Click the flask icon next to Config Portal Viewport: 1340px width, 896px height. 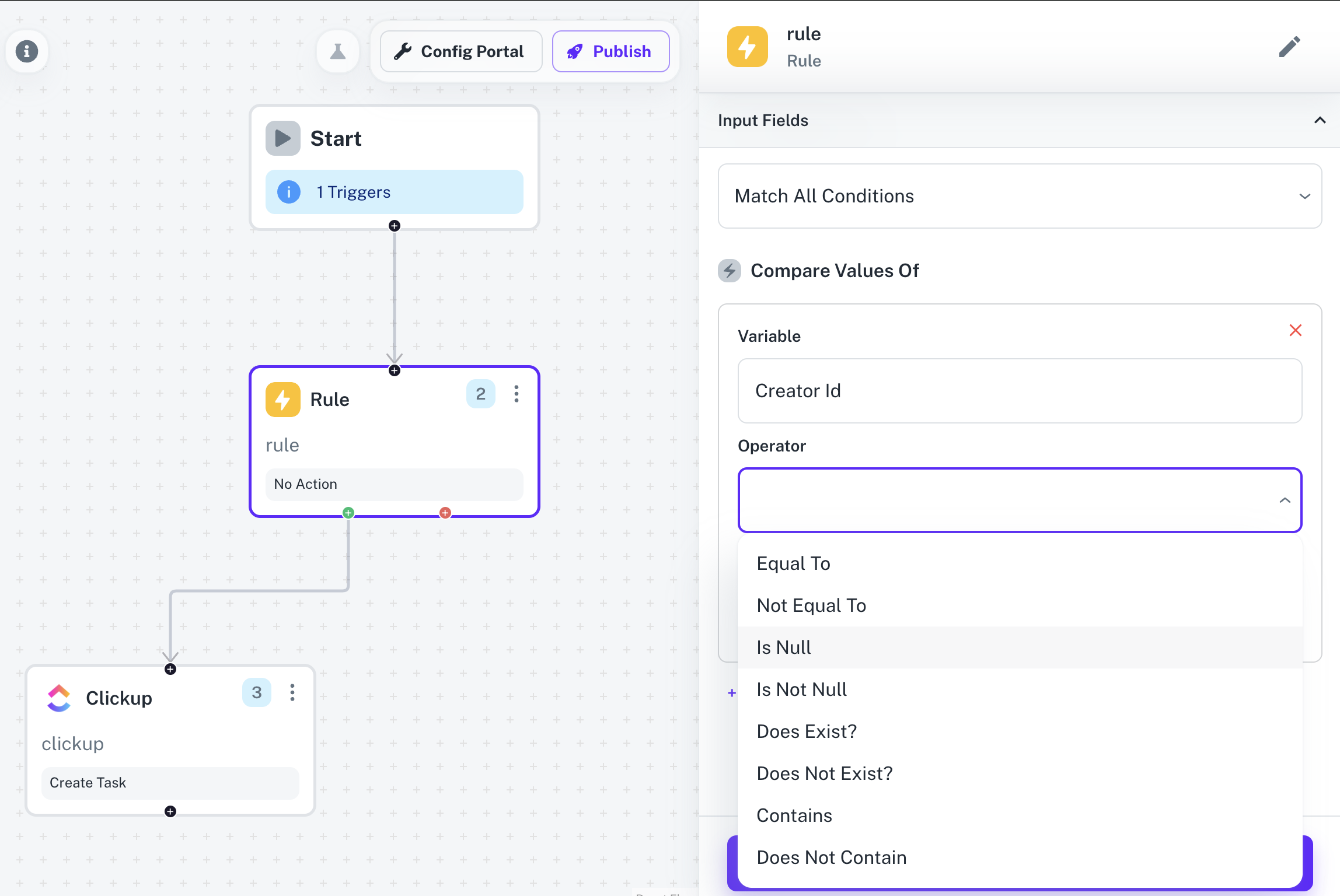tap(338, 51)
